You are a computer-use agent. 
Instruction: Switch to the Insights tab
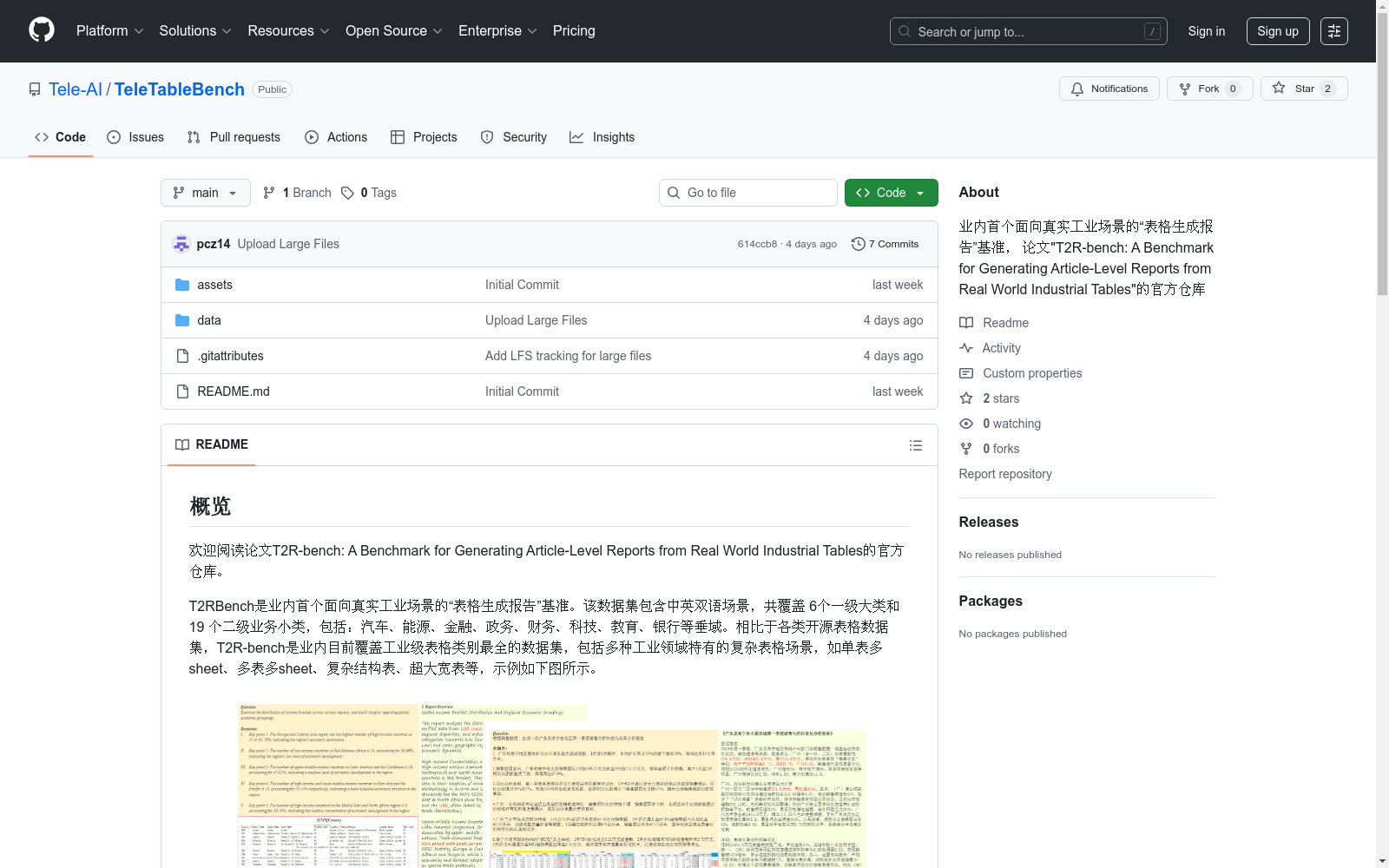coord(602,137)
